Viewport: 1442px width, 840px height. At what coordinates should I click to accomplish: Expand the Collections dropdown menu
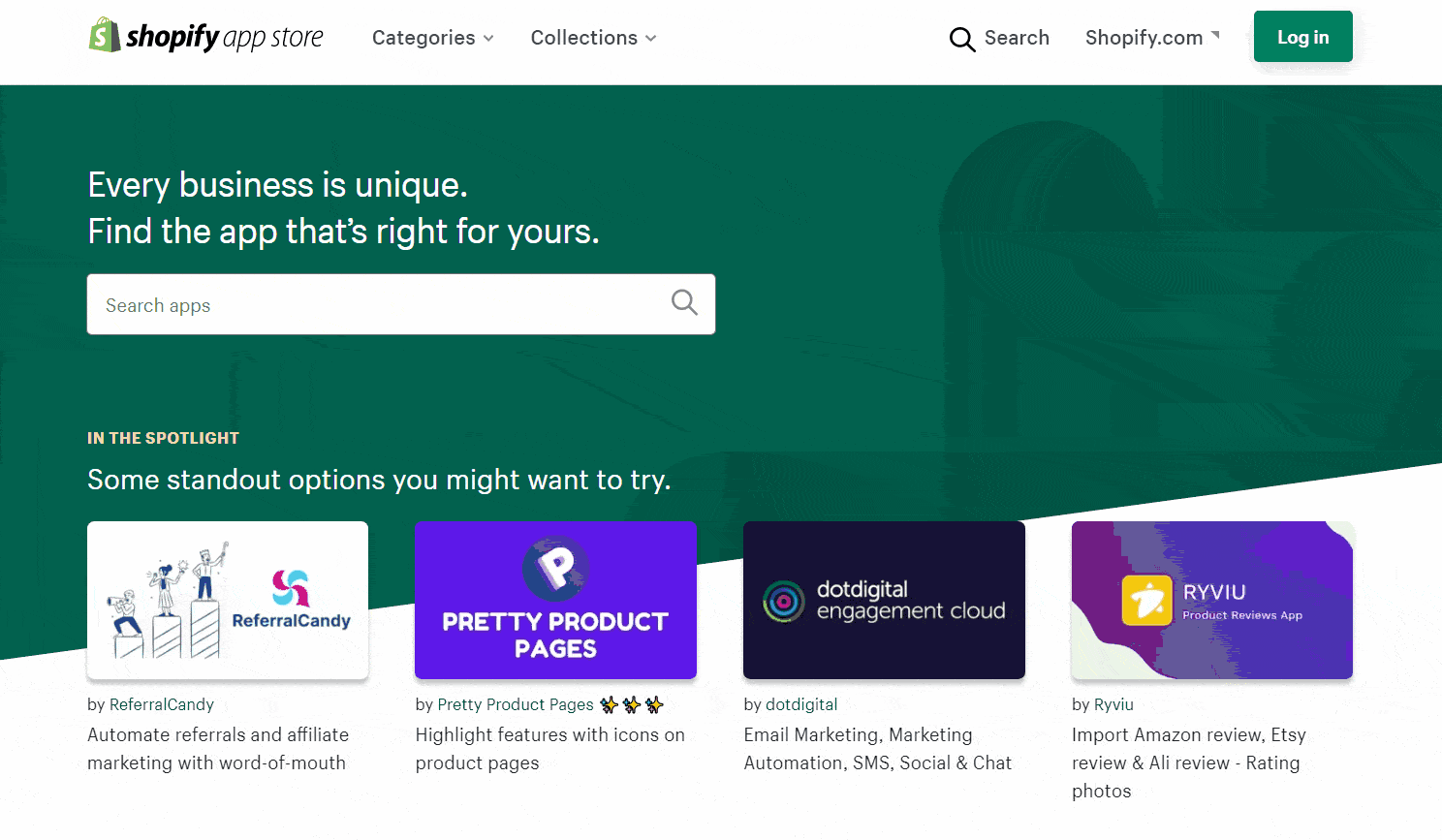(593, 38)
